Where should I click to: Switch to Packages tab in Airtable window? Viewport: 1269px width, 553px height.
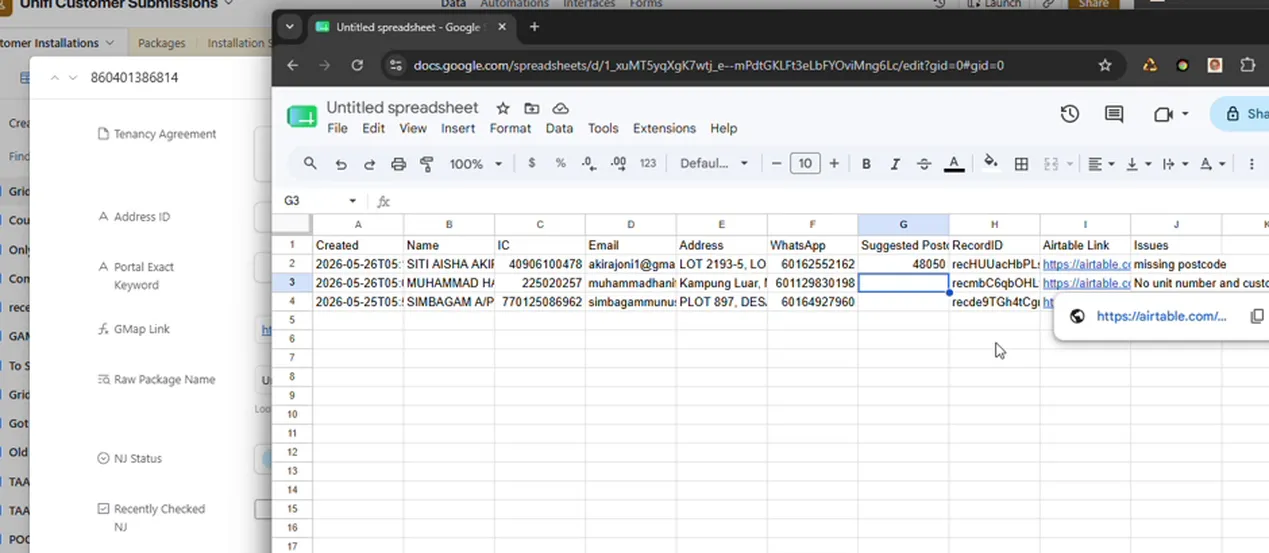(161, 43)
